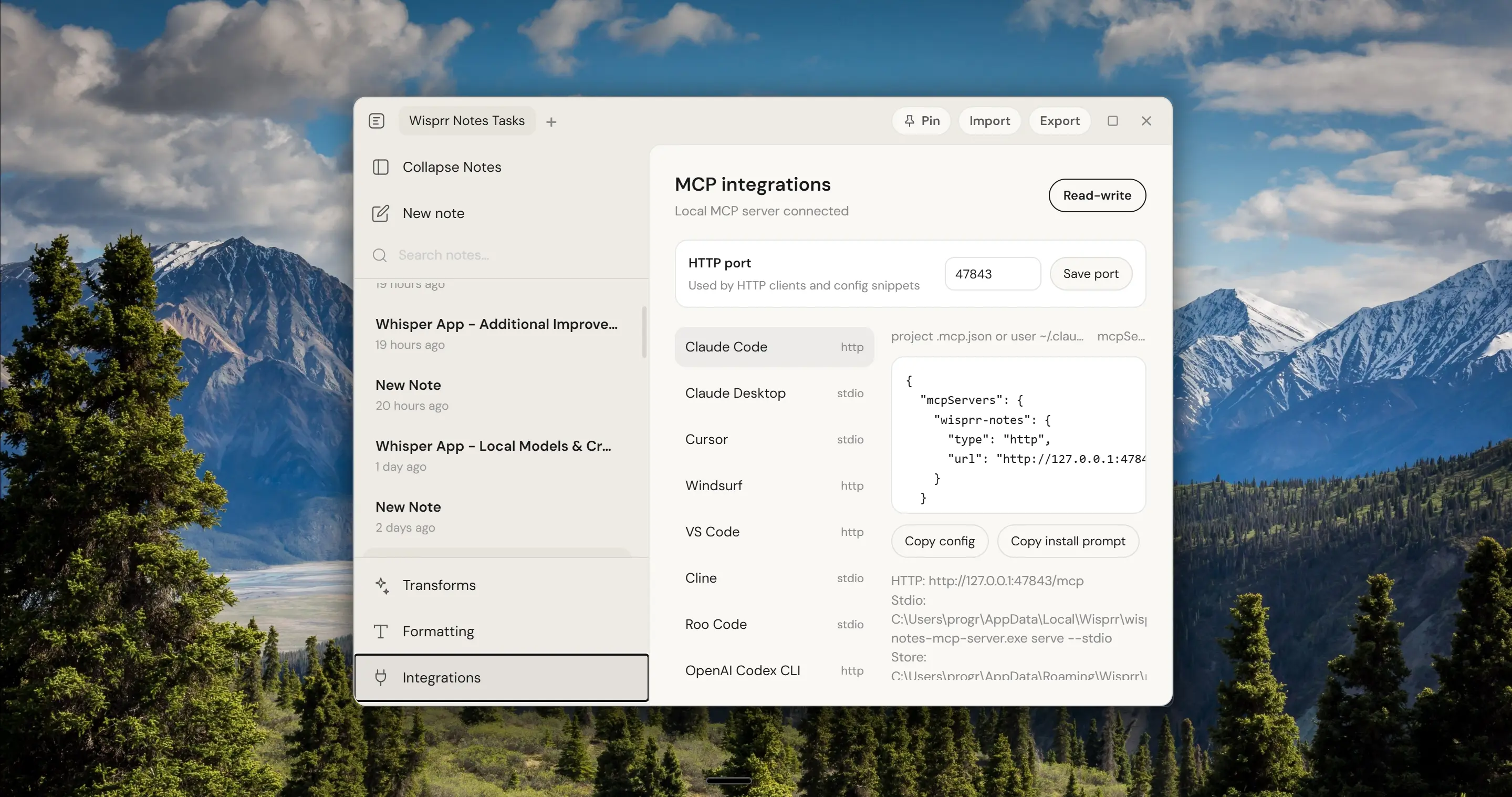Click the Formatting T icon
Image resolution: width=1512 pixels, height=797 pixels.
point(380,632)
